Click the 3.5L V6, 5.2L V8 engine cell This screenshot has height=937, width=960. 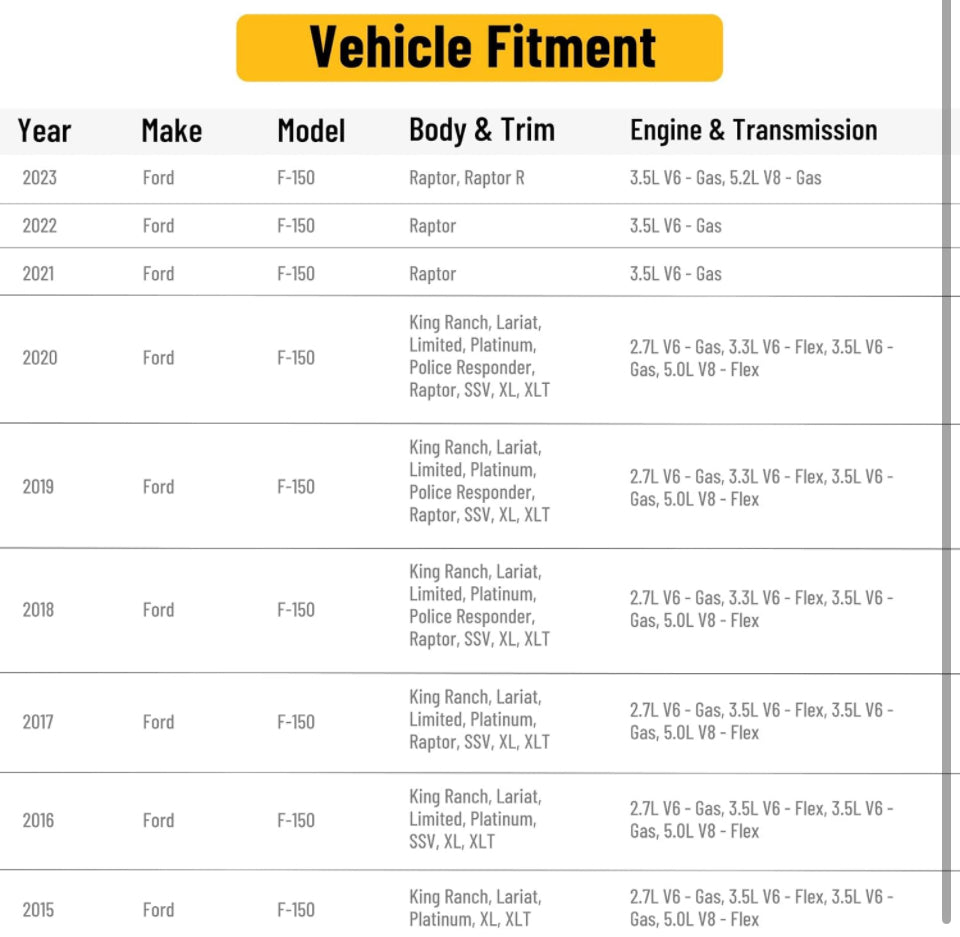725,178
